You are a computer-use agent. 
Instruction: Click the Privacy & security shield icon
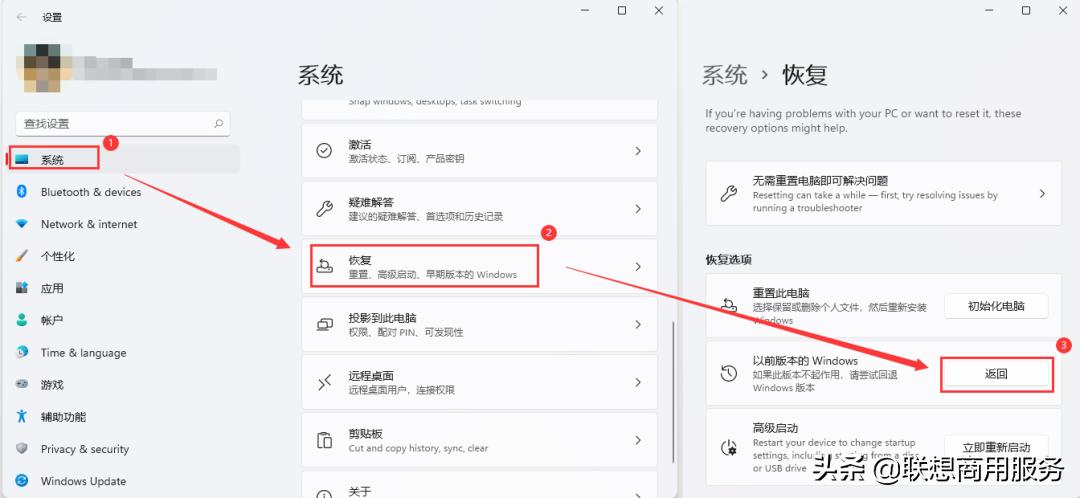click(x=22, y=448)
